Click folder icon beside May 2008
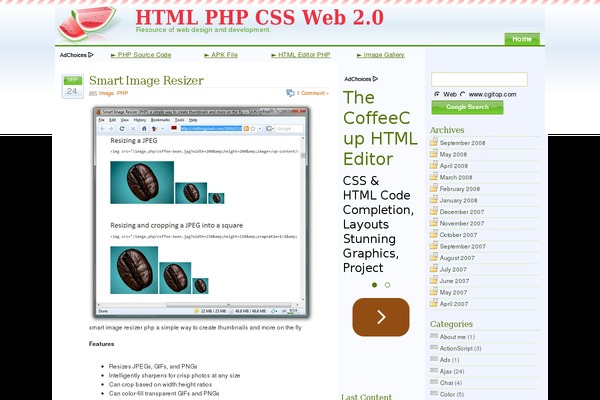This screenshot has height=400, width=600. point(434,153)
